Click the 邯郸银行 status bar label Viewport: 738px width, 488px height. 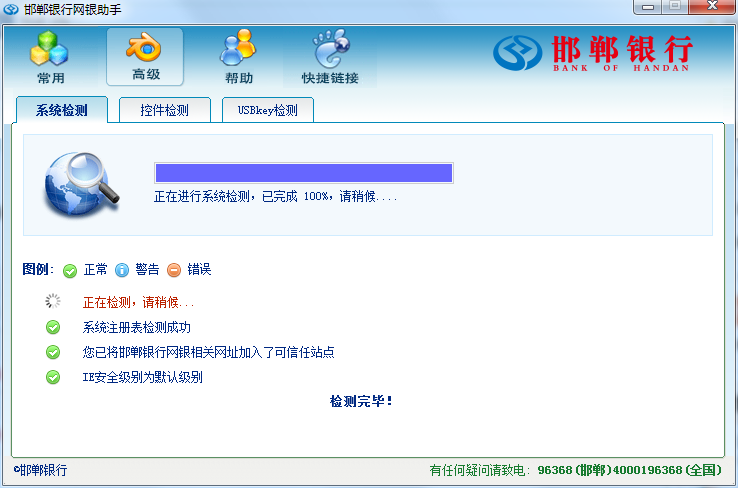40,470
